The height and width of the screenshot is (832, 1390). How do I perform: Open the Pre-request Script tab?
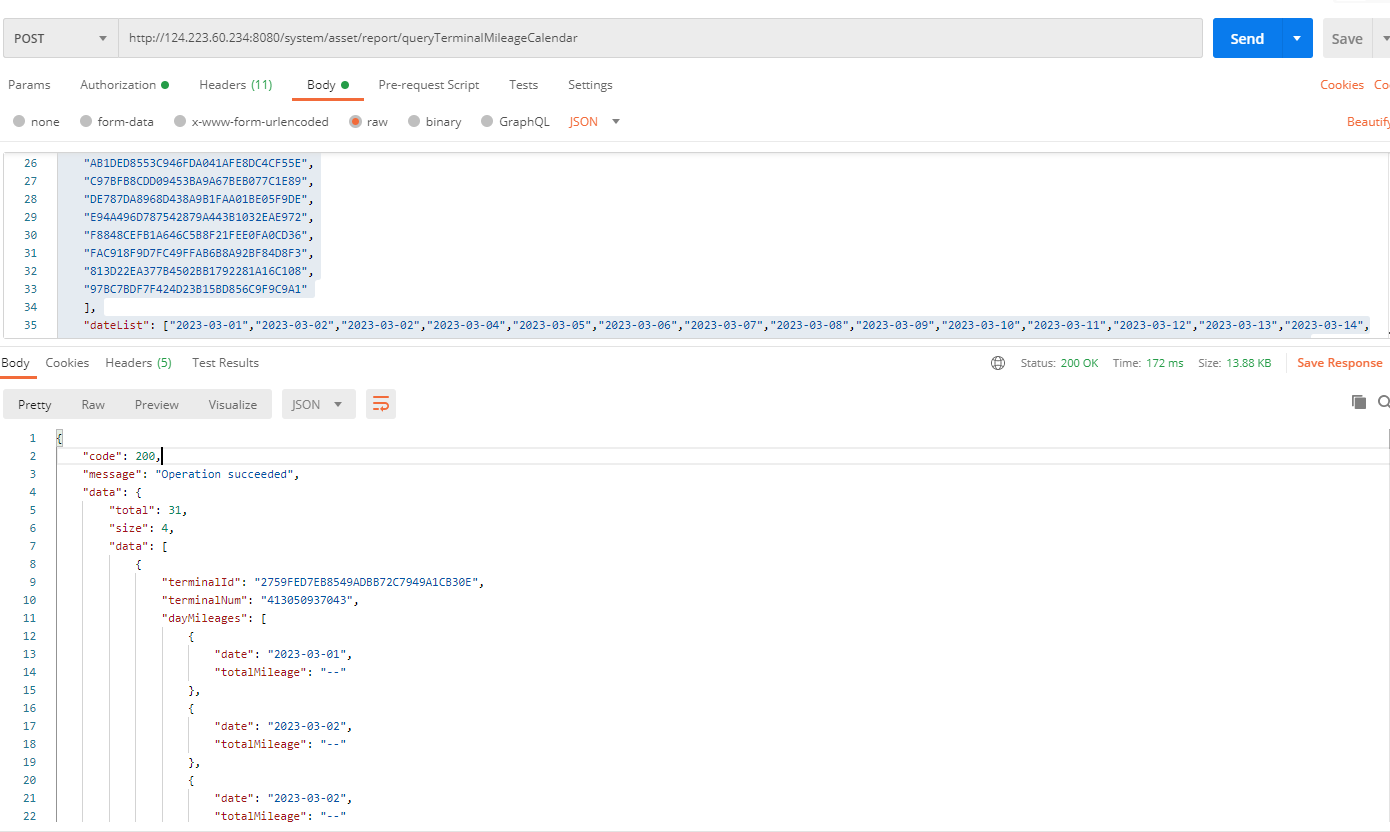click(x=428, y=85)
